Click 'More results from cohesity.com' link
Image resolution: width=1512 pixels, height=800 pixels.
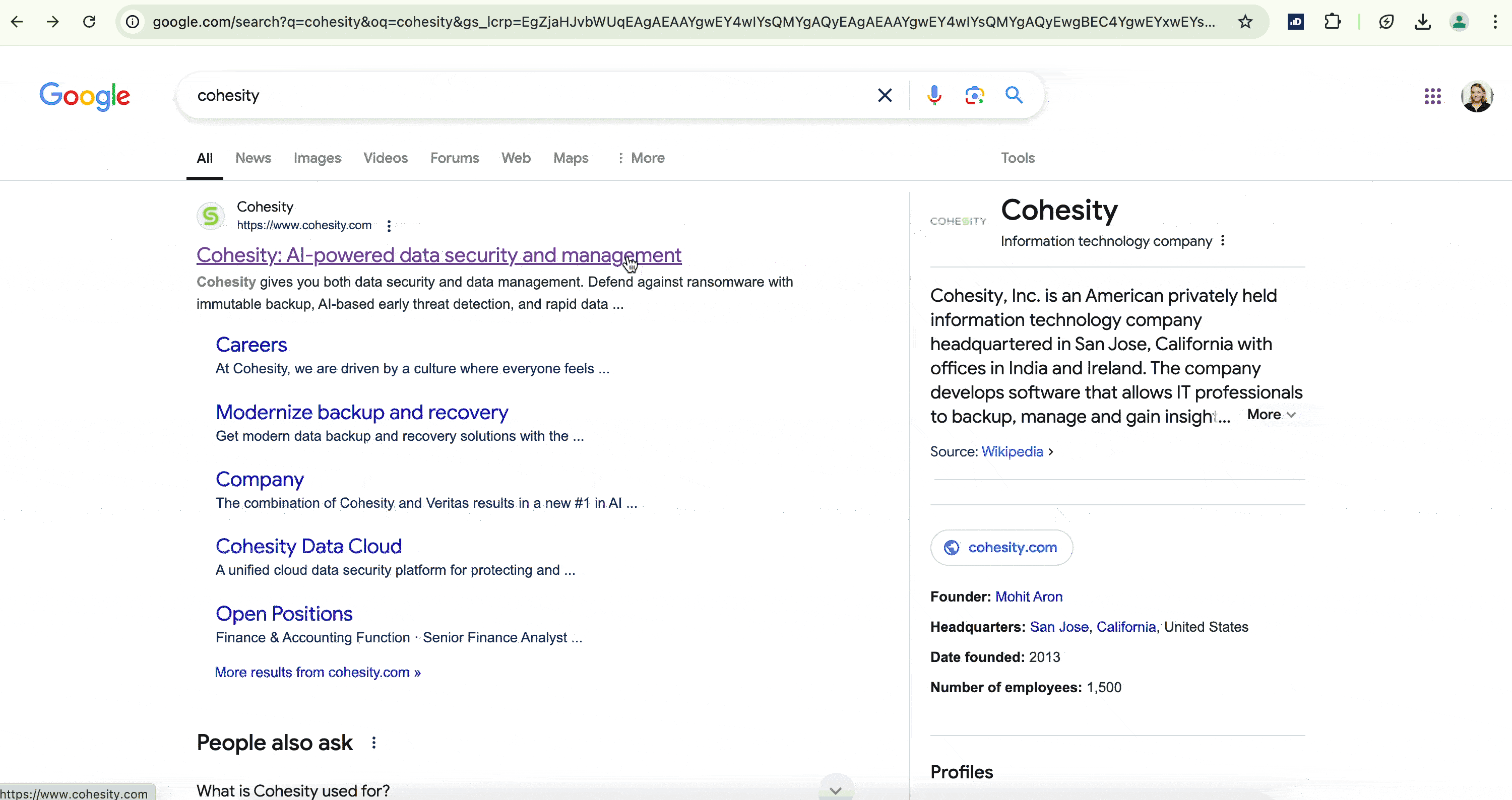[x=318, y=672]
